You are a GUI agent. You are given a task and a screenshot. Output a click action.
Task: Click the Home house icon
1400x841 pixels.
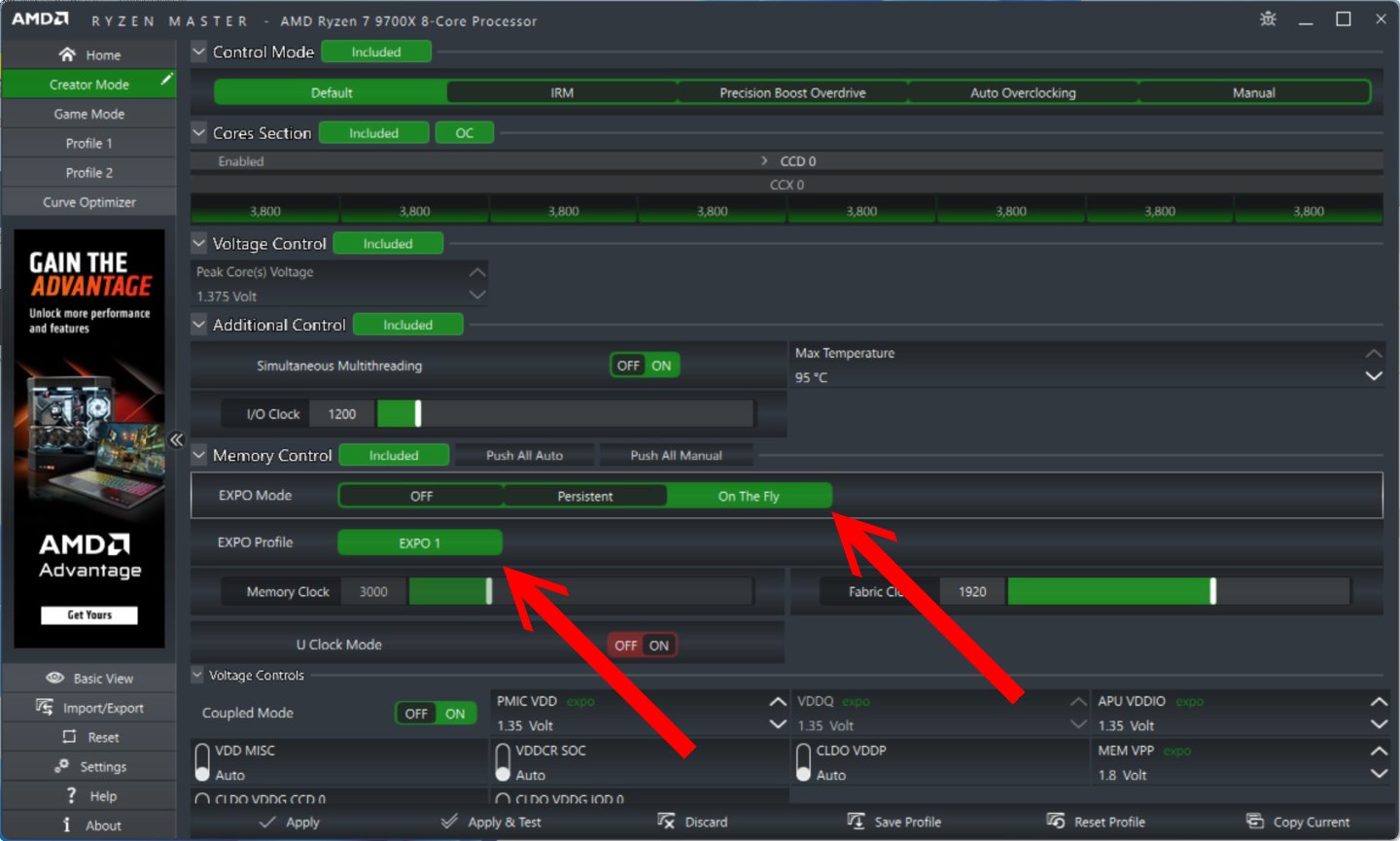click(x=67, y=54)
